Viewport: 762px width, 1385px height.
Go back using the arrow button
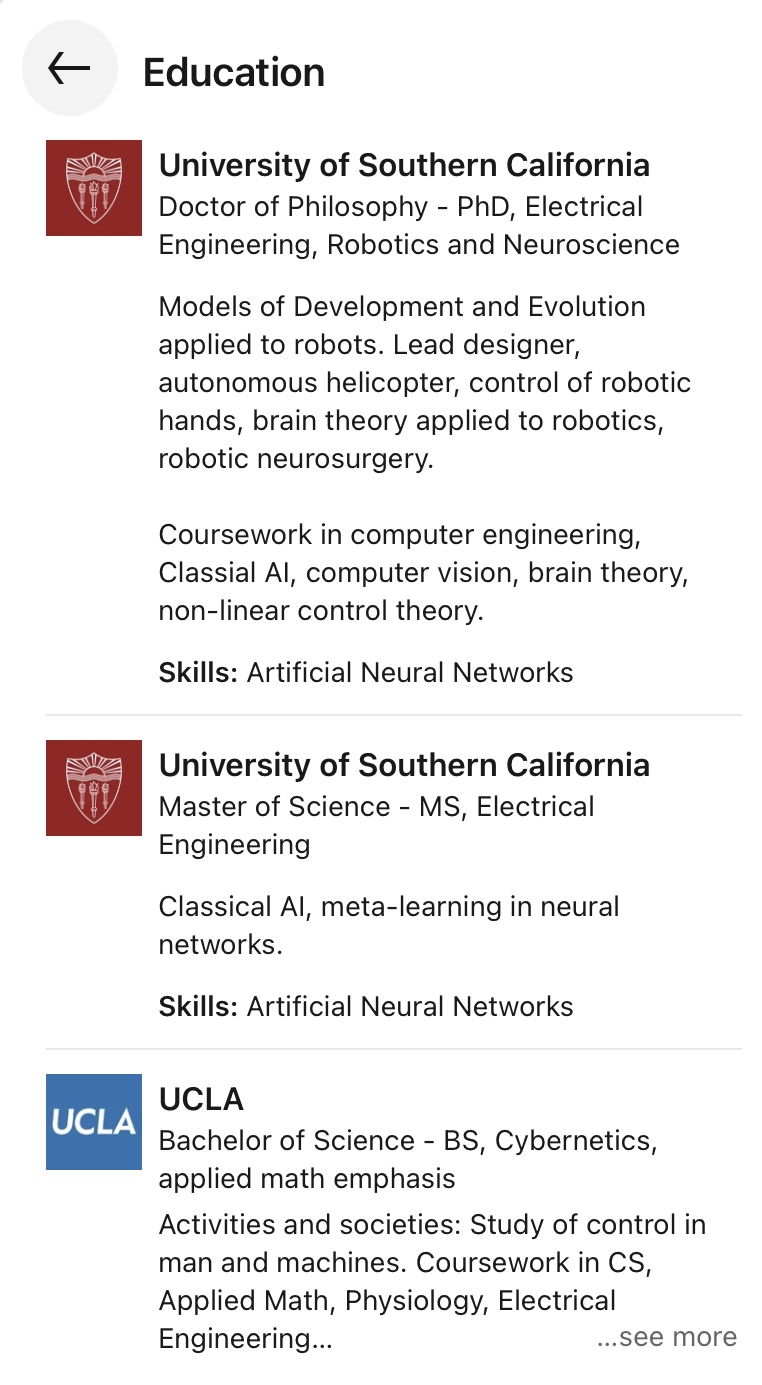(69, 68)
